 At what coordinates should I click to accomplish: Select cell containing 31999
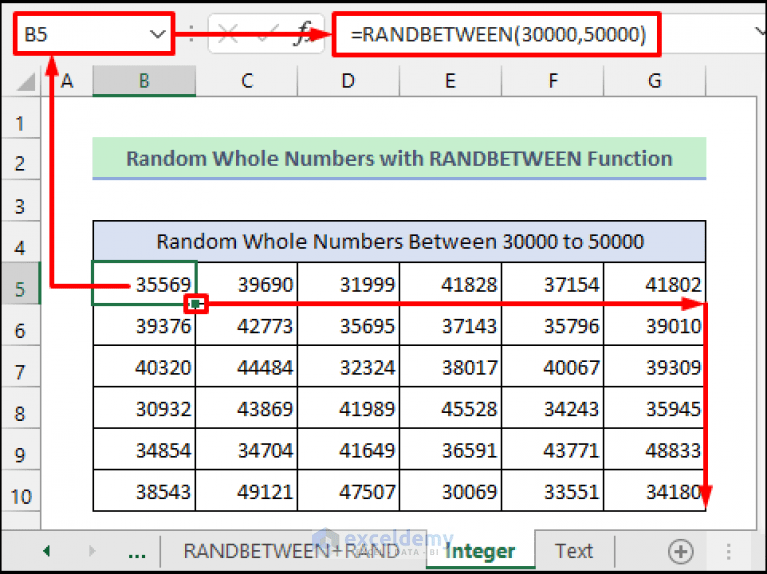pos(348,283)
